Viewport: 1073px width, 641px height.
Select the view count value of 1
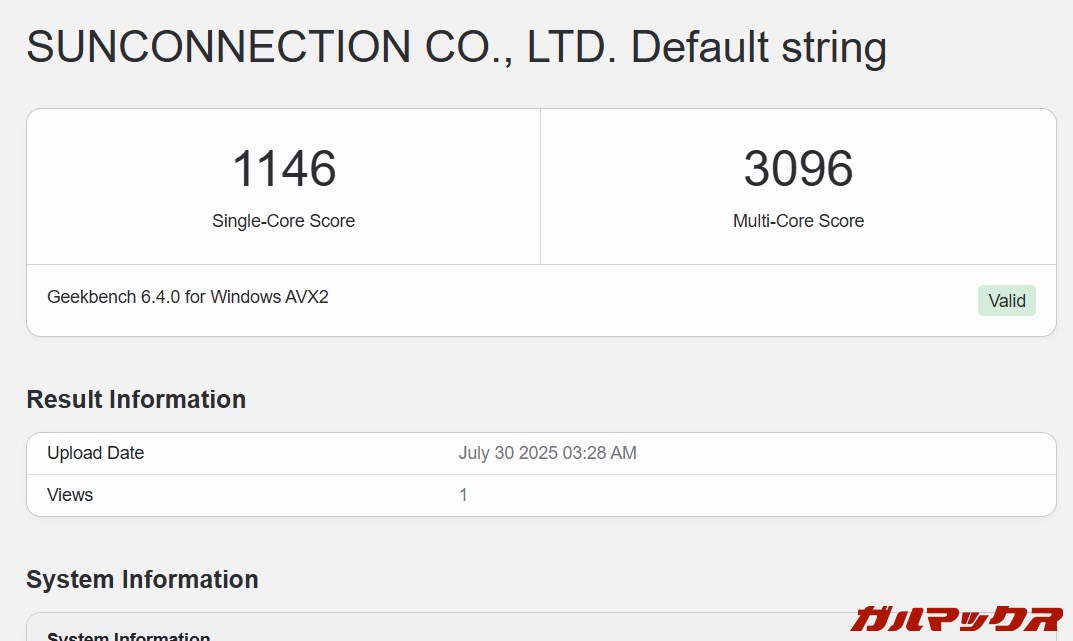pyautogui.click(x=463, y=494)
